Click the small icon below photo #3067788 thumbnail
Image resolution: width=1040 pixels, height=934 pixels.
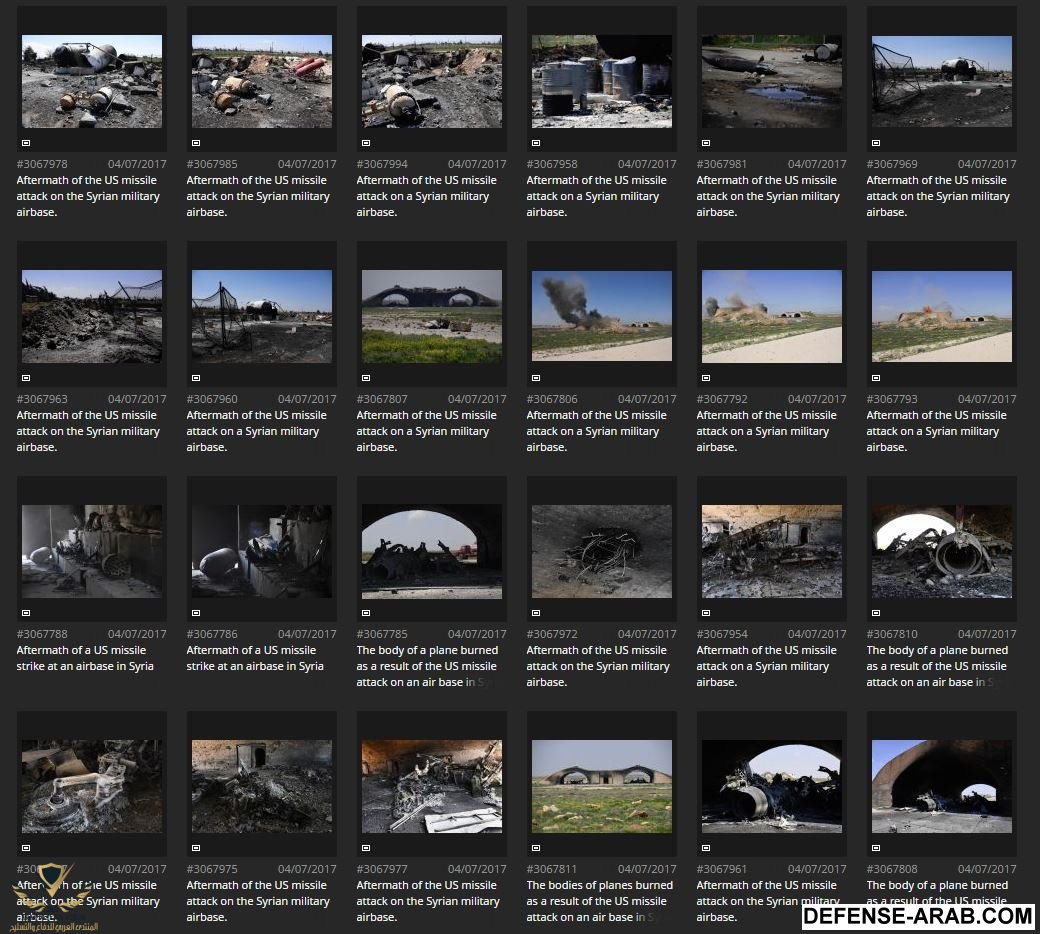26,613
